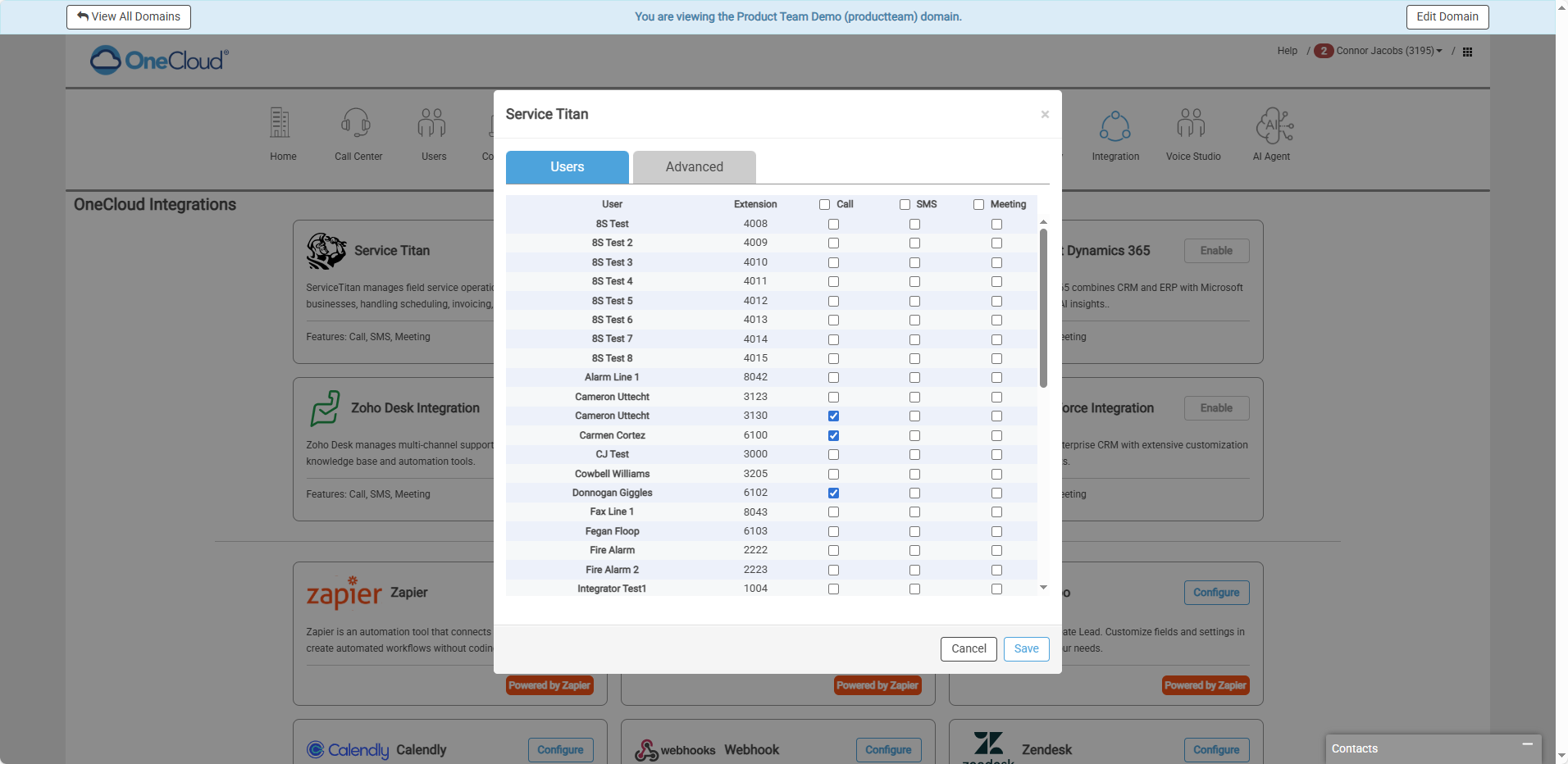Go to the Users navigation icon
Viewport: 1568px width, 764px height.
[432, 124]
